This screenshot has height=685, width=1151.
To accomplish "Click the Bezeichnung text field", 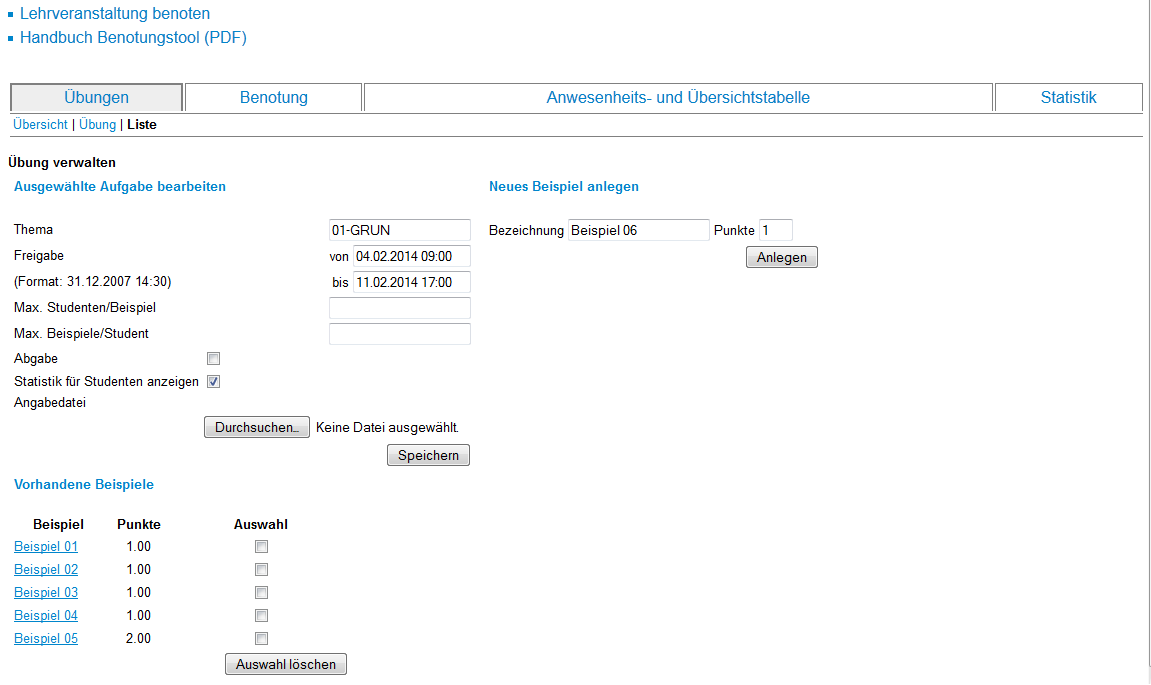I will pos(638,231).
